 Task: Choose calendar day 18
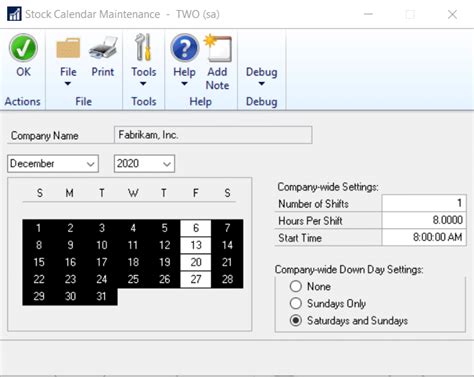point(133,262)
